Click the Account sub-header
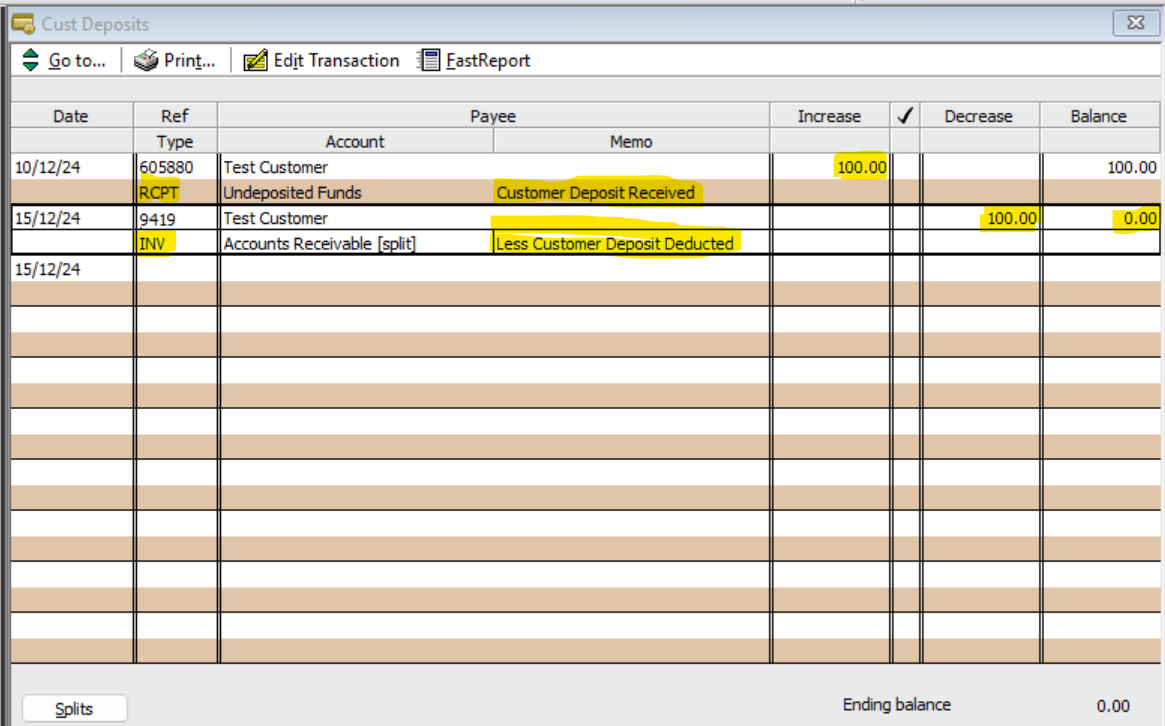 click(355, 141)
